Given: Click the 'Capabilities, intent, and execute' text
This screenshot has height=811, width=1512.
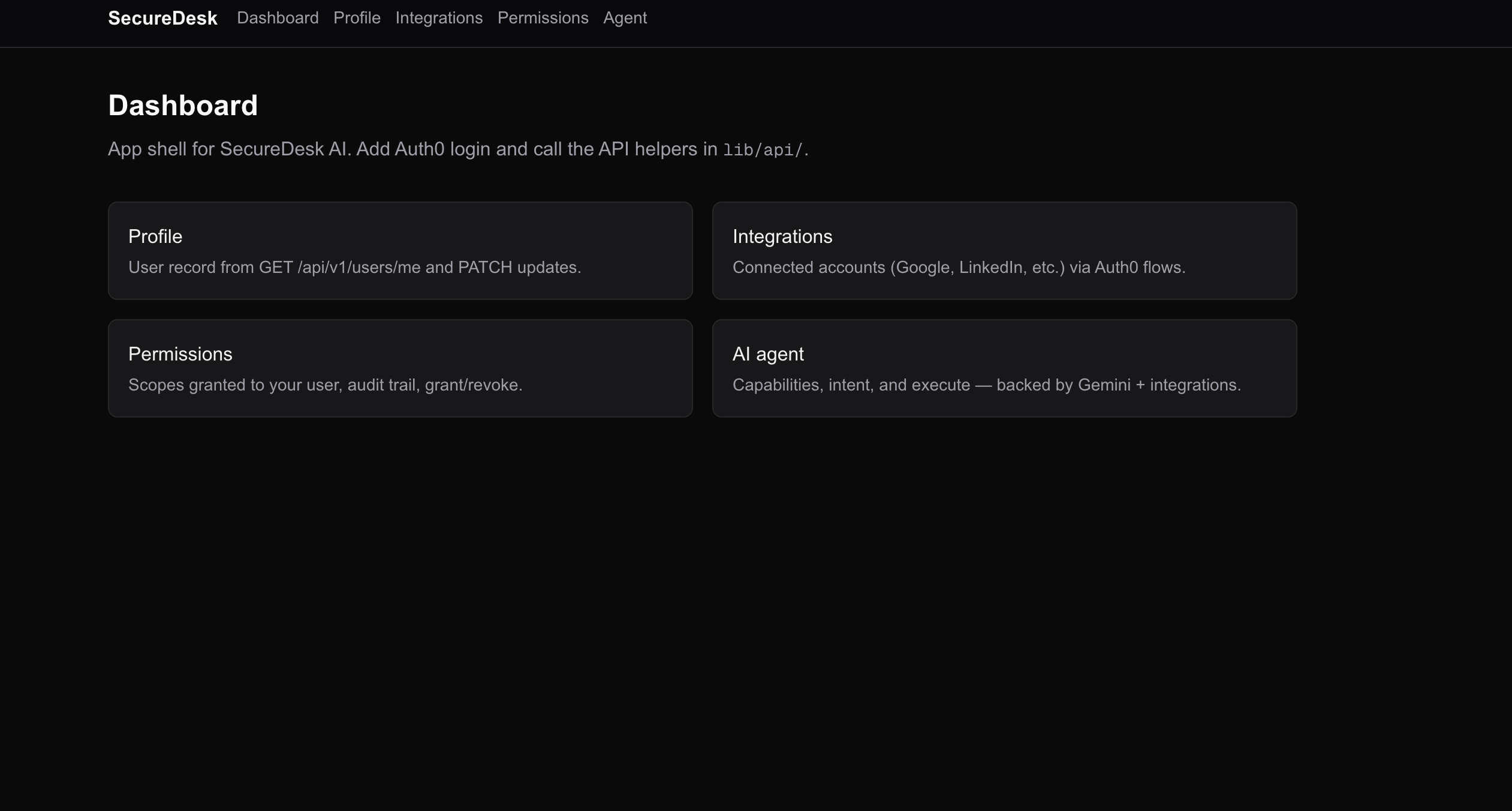Looking at the screenshot, I should click(851, 385).
